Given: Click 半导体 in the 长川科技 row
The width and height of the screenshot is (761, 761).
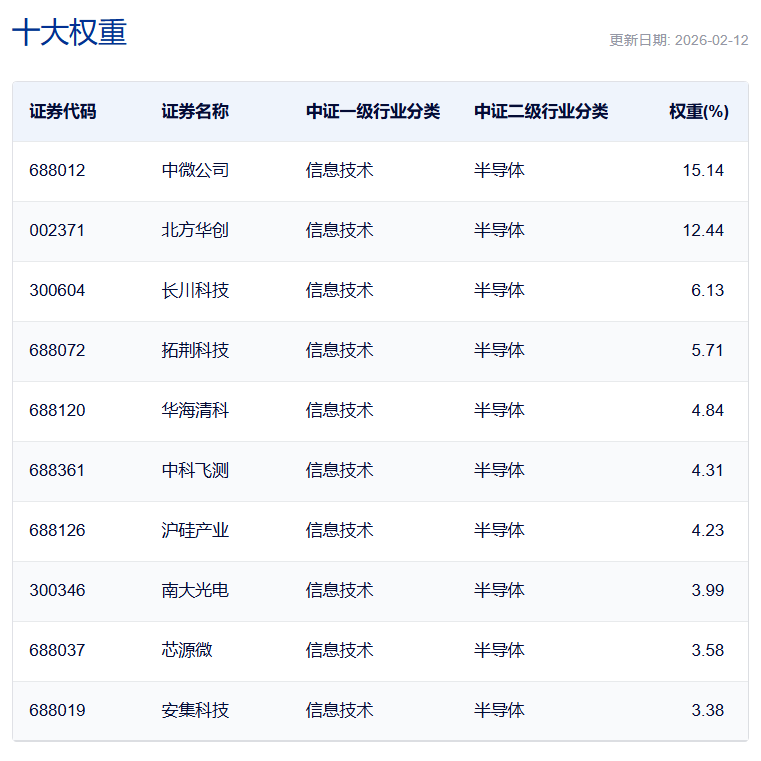Looking at the screenshot, I should [499, 290].
